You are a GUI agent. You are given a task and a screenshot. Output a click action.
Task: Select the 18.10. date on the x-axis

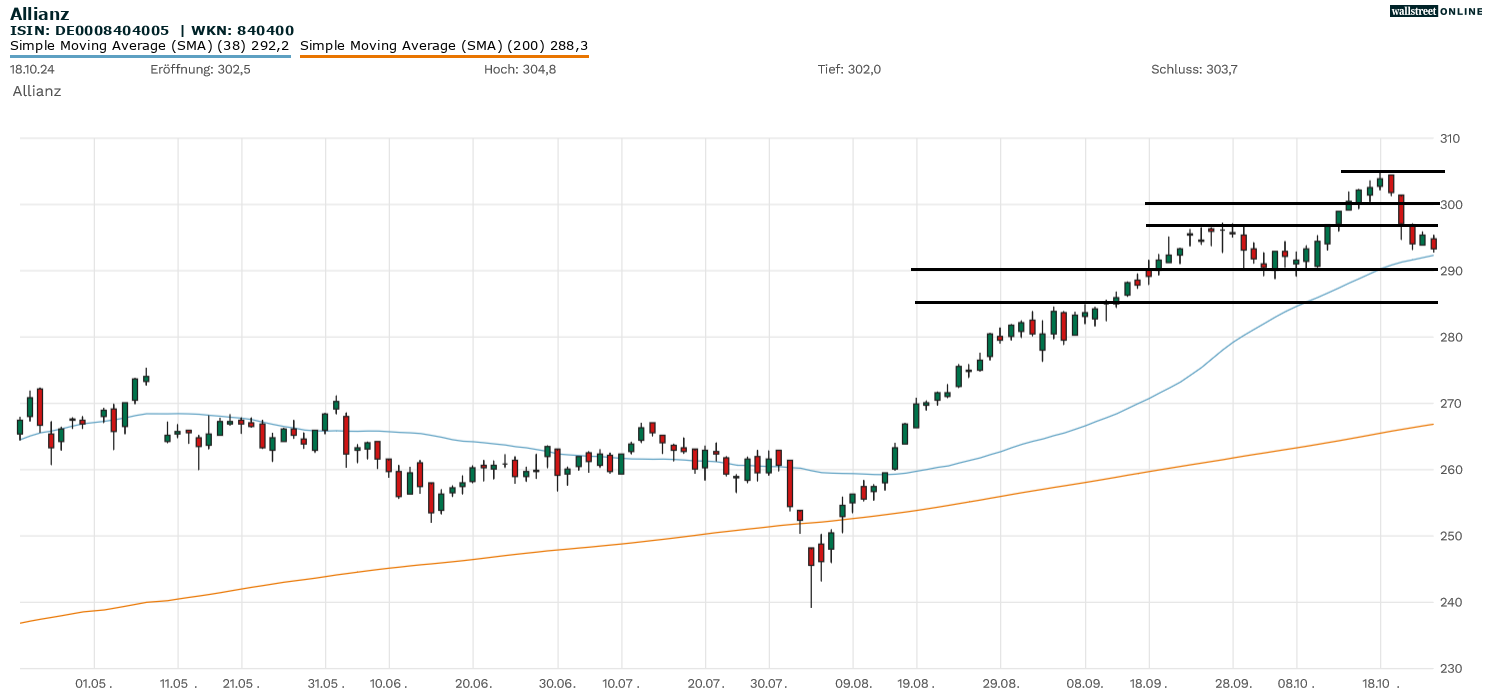[x=1379, y=683]
